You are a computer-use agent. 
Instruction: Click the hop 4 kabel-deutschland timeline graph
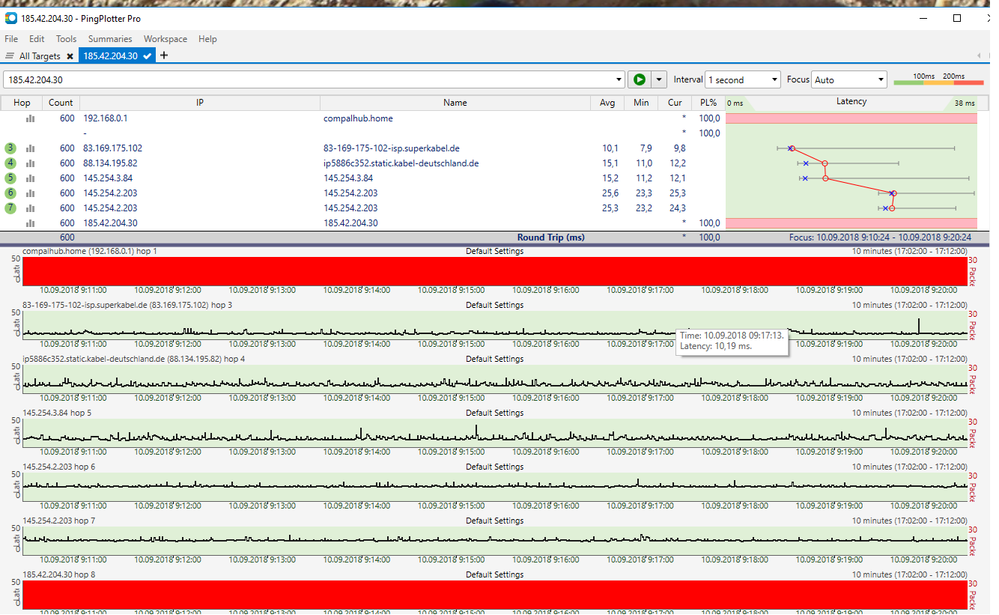tap(495, 379)
